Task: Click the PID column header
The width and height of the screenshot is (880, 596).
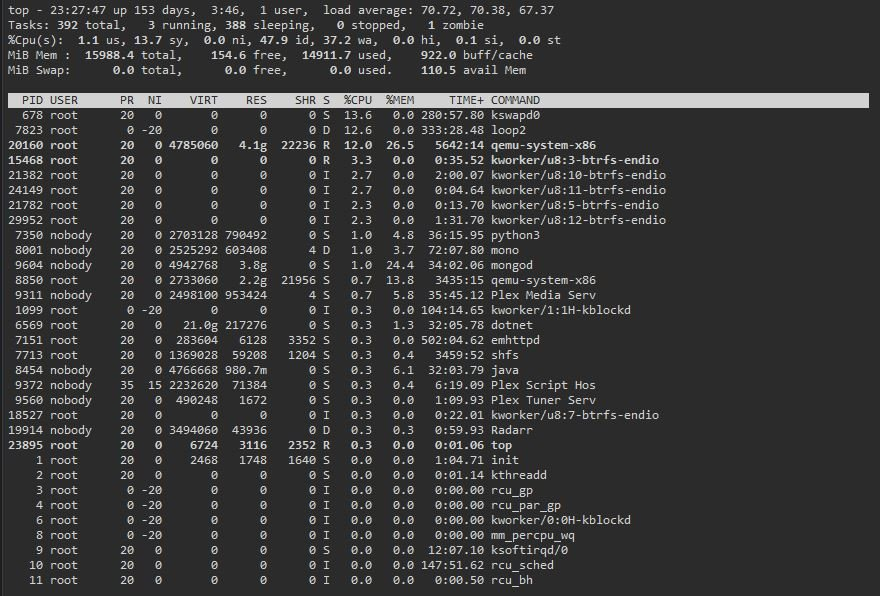Action: point(33,100)
